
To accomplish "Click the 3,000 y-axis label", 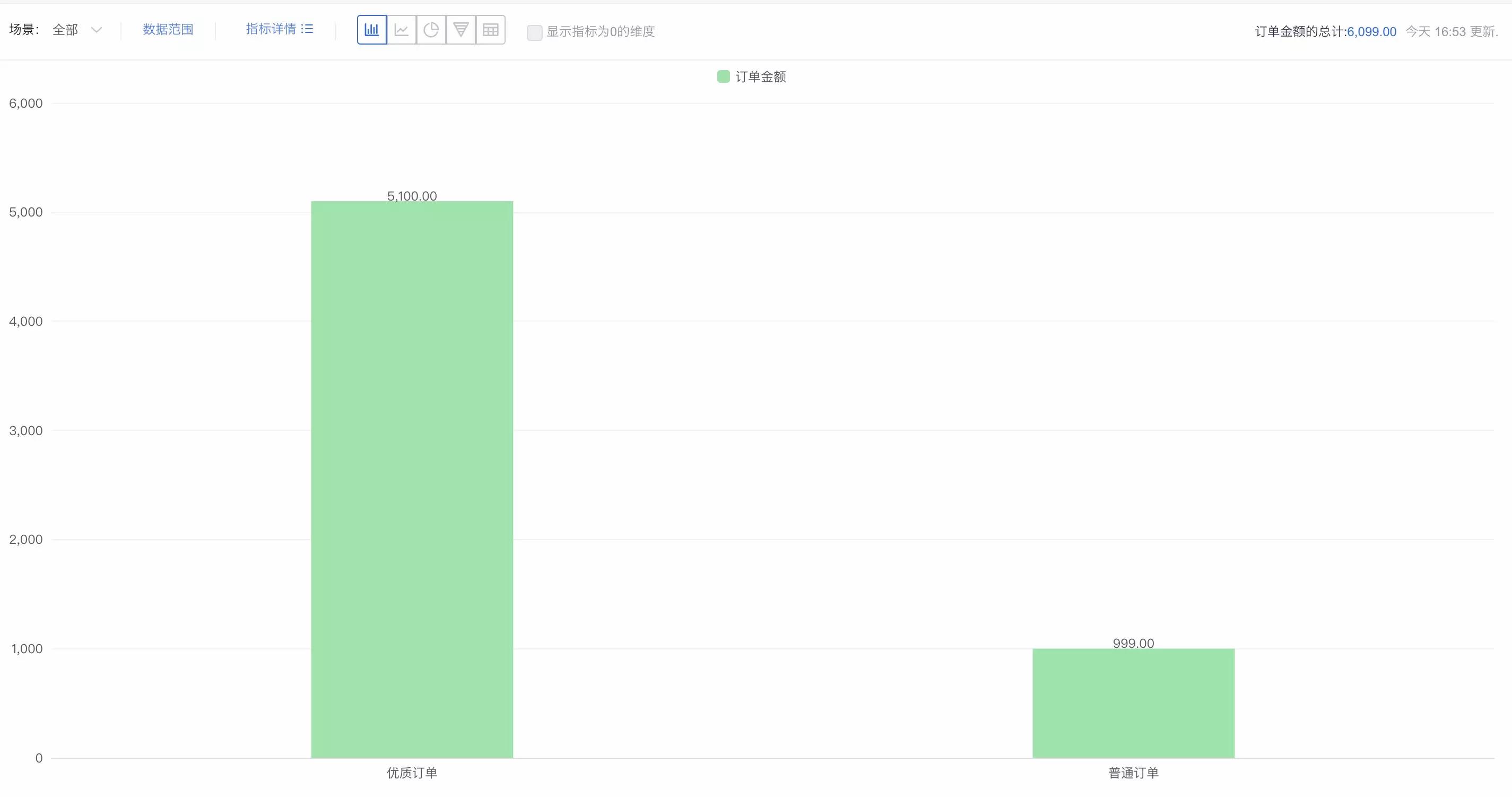I will coord(26,431).
